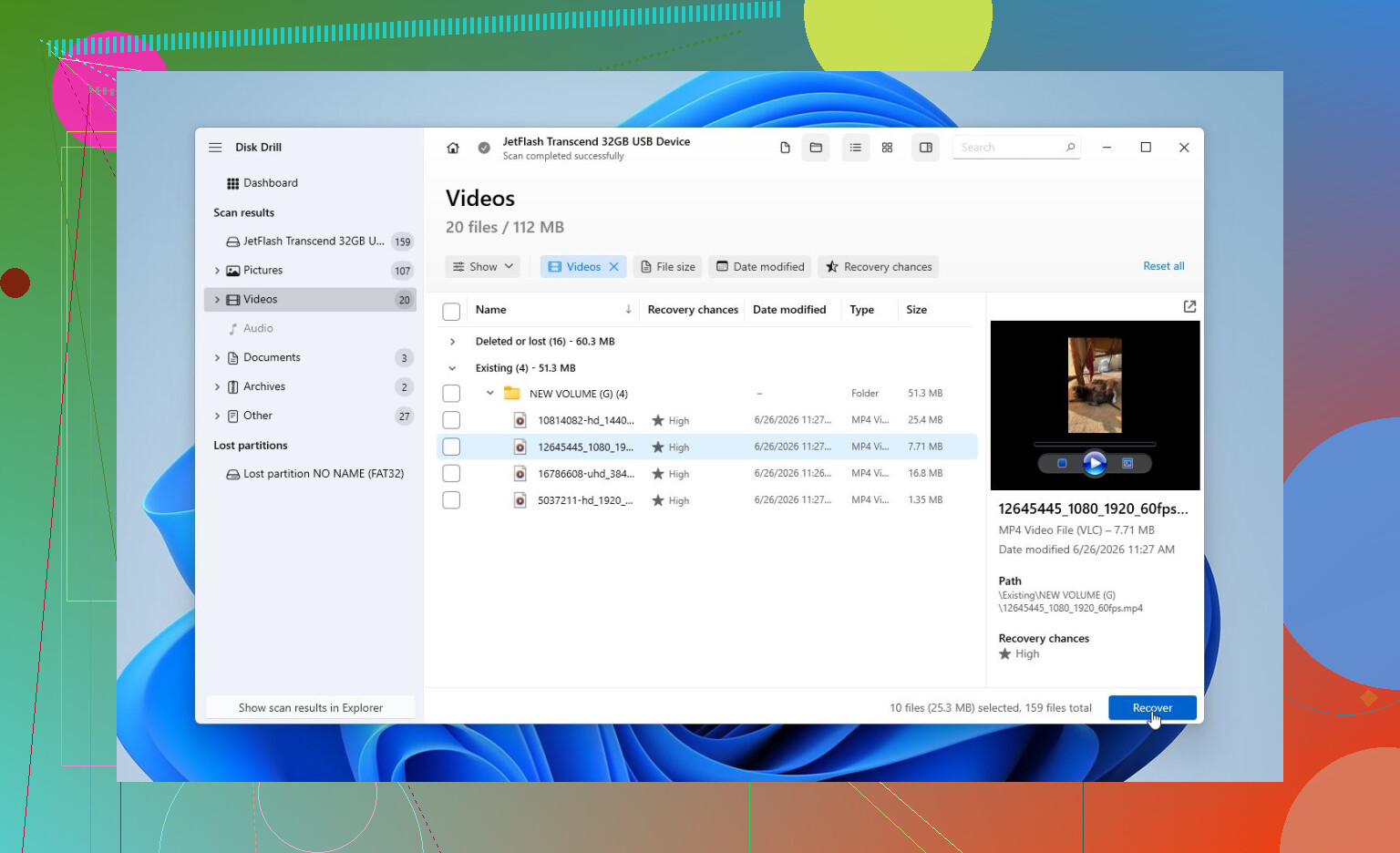This screenshot has height=853, width=1400.
Task: Check the select-all checkbox in header
Action: tap(451, 312)
